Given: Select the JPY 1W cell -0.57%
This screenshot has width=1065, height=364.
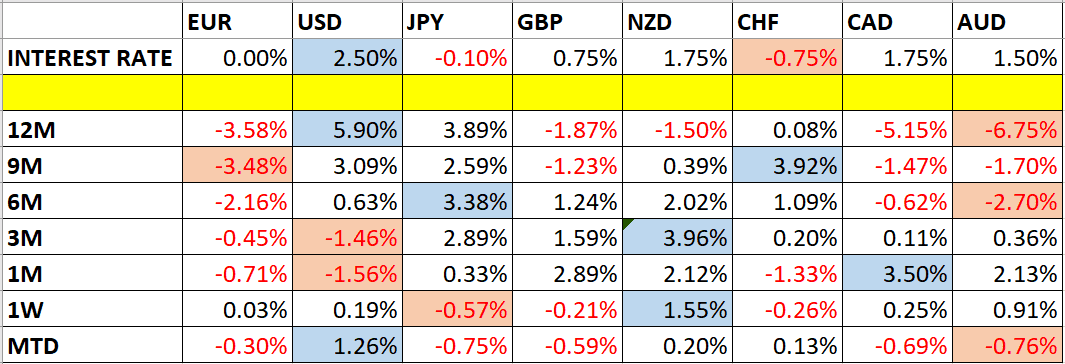Looking at the screenshot, I should coord(457,310).
